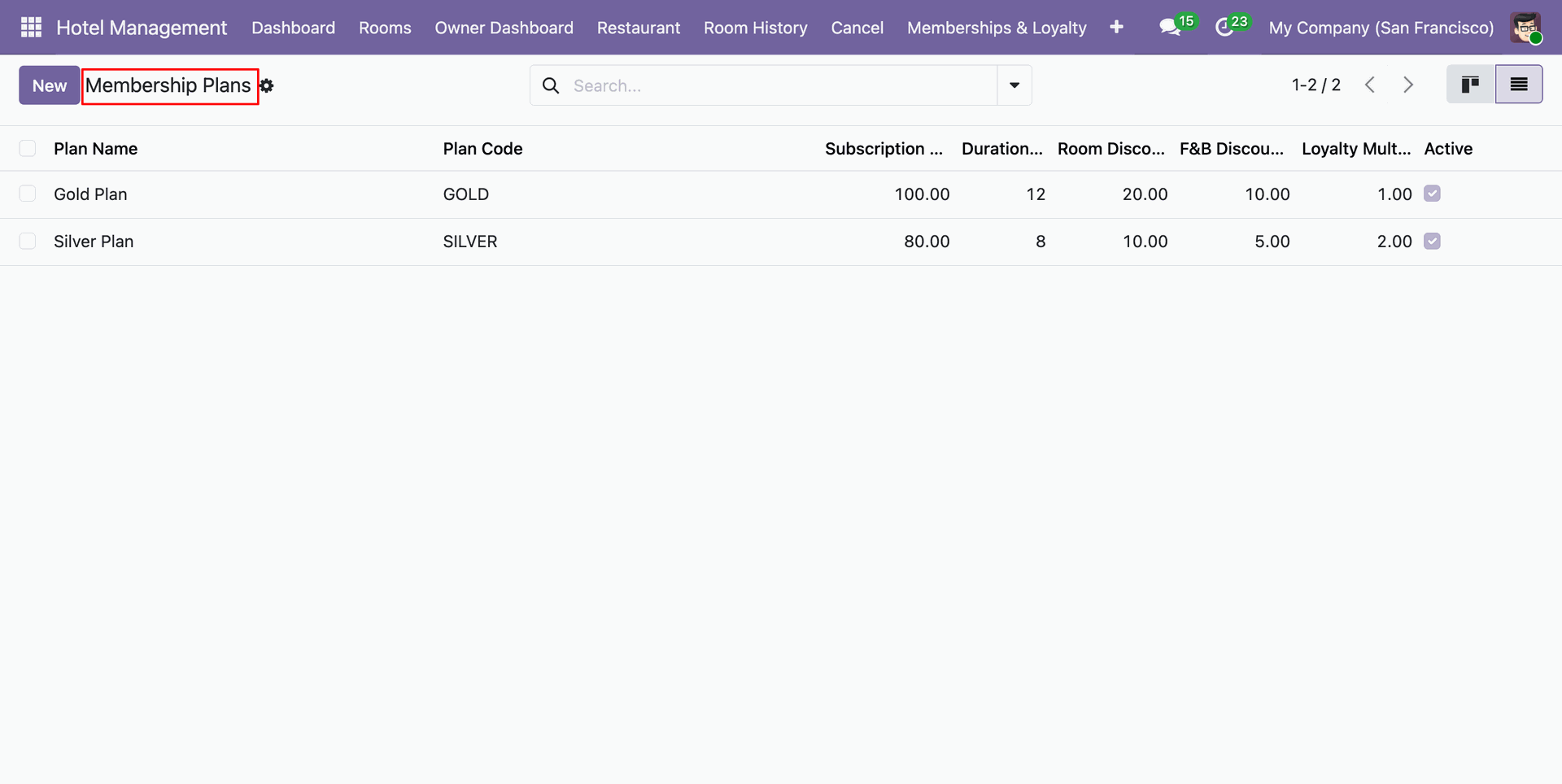Open the Dashboard menu
The image size is (1562, 784).
click(x=293, y=28)
